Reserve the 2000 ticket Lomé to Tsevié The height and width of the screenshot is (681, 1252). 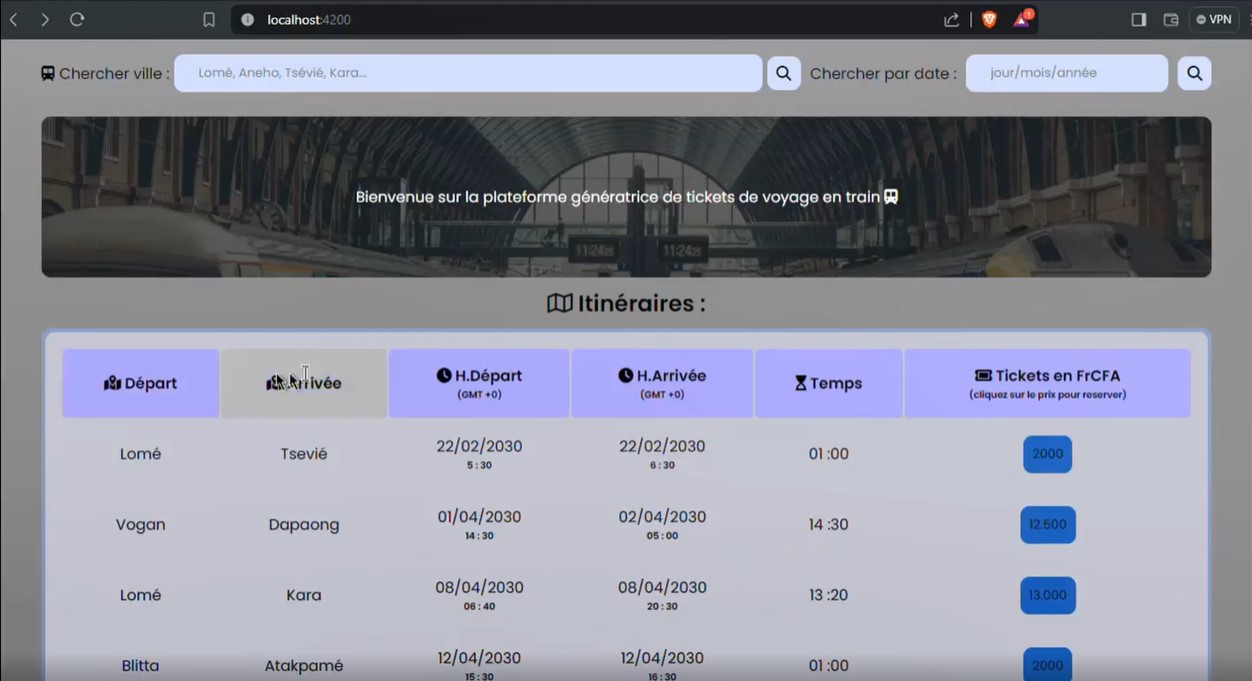[x=1047, y=454]
